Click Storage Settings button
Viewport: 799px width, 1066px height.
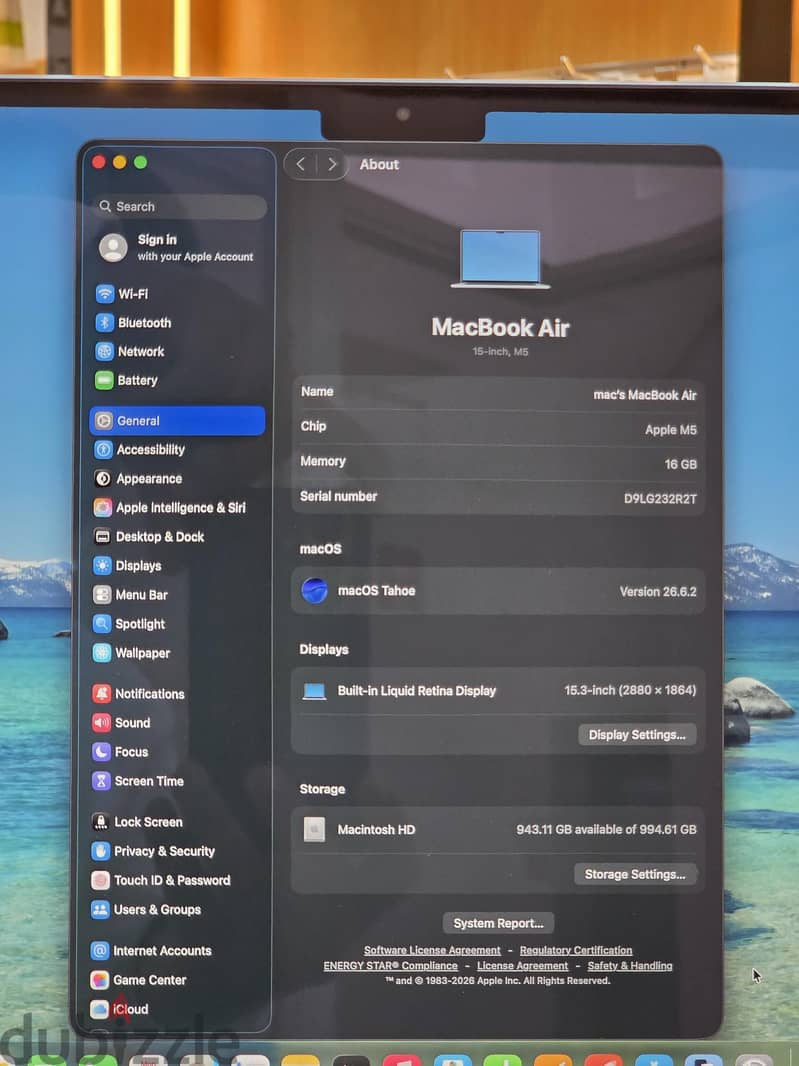click(635, 874)
